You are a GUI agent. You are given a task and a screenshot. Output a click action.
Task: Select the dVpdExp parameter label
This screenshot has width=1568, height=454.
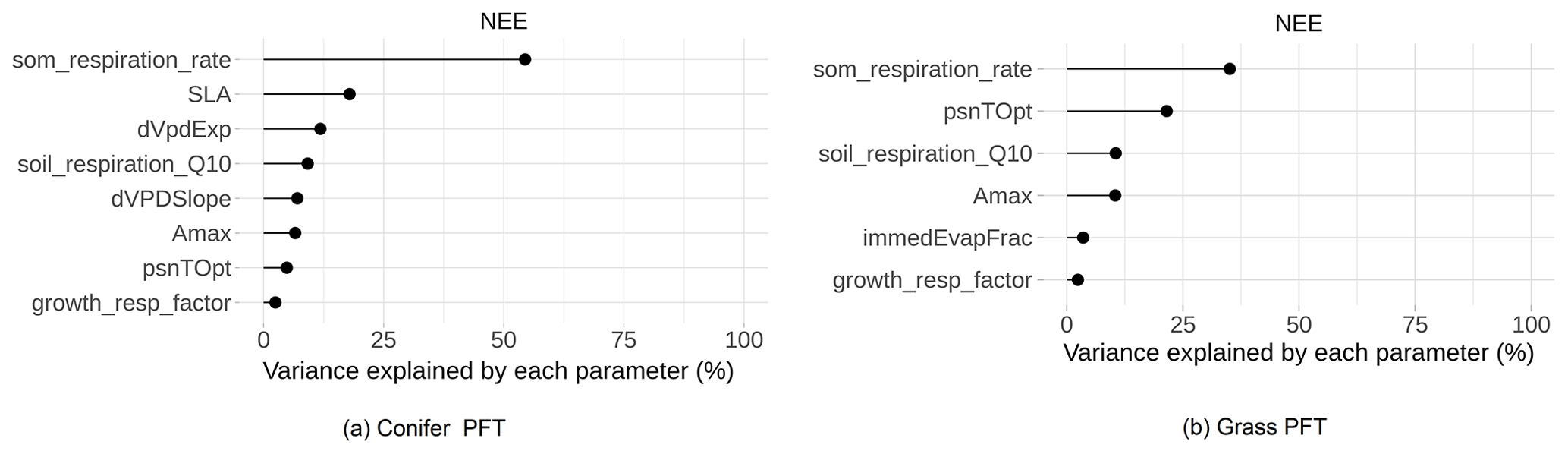[184, 130]
